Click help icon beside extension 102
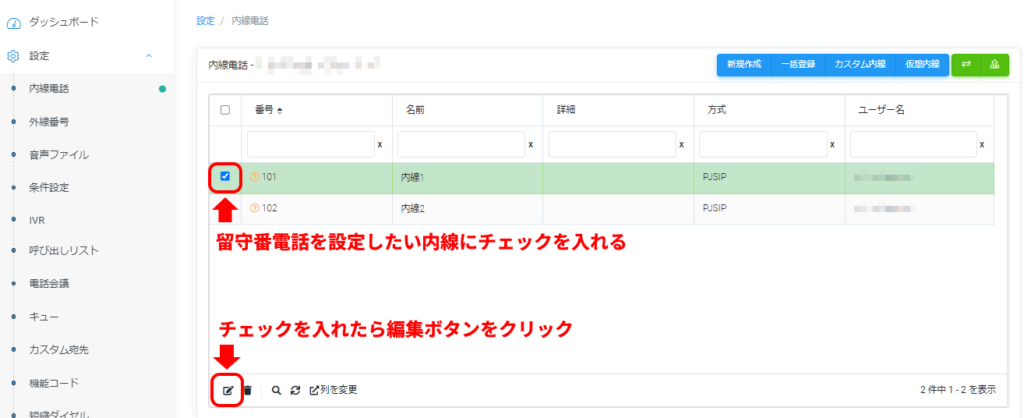Screen dimensions: 1024x418 (254, 209)
